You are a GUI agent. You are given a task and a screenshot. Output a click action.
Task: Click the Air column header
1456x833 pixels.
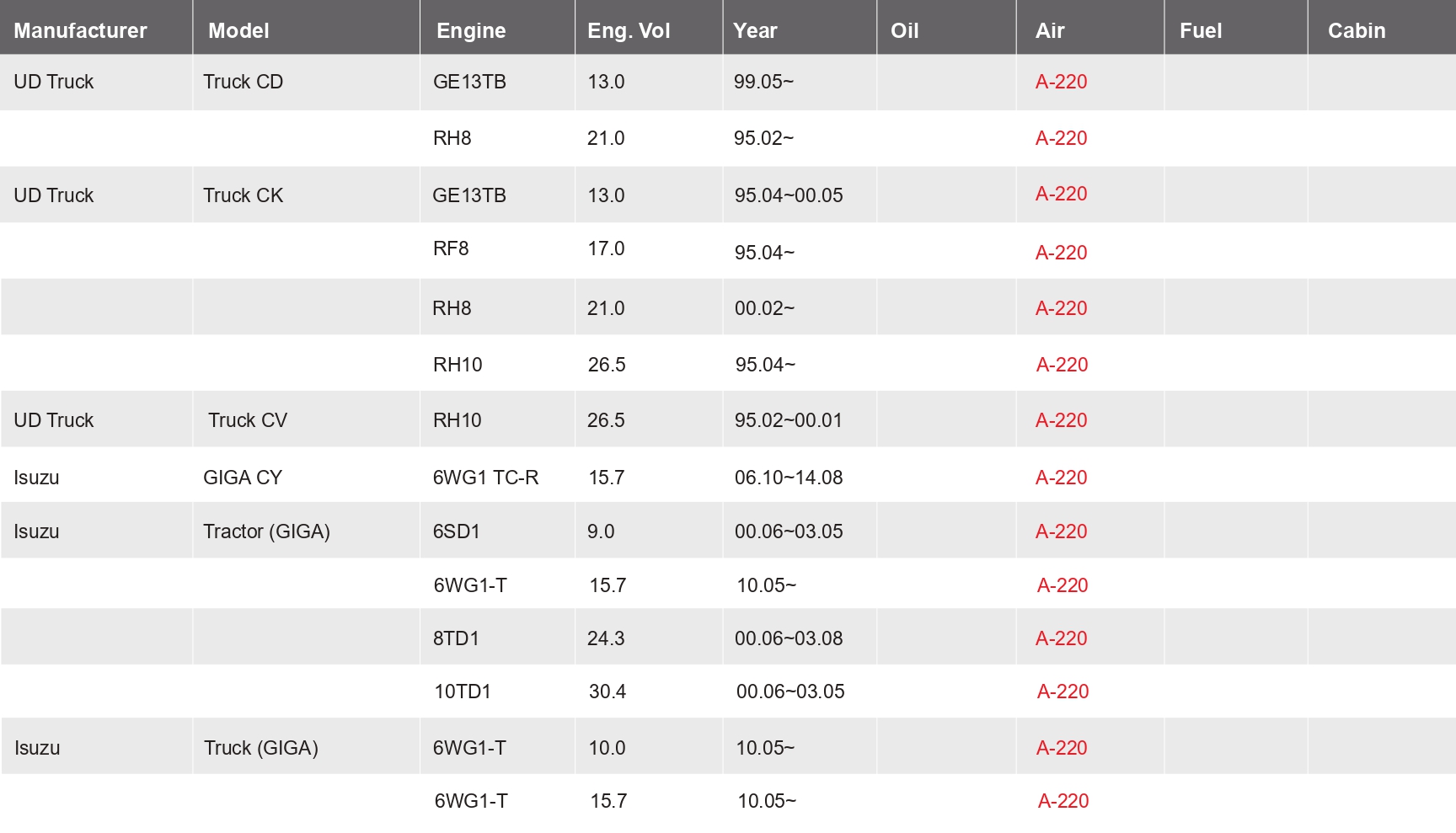[1050, 30]
